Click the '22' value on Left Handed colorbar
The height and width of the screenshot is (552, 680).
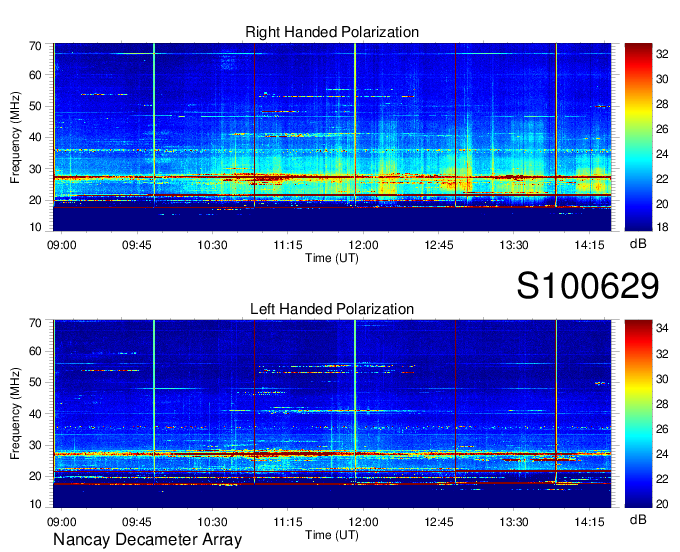click(x=662, y=479)
